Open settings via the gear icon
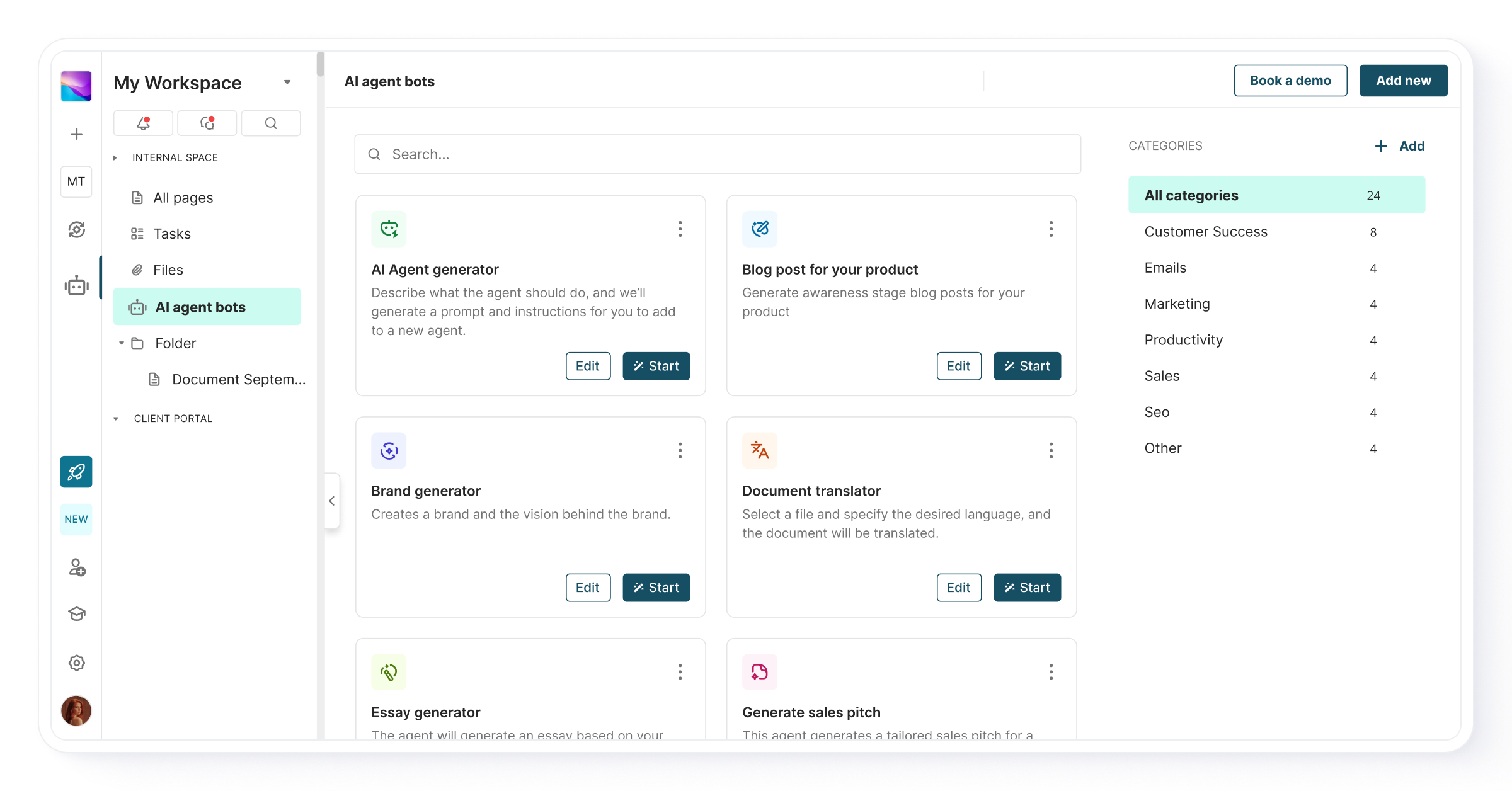Viewport: 1512px width, 791px height. (x=76, y=663)
